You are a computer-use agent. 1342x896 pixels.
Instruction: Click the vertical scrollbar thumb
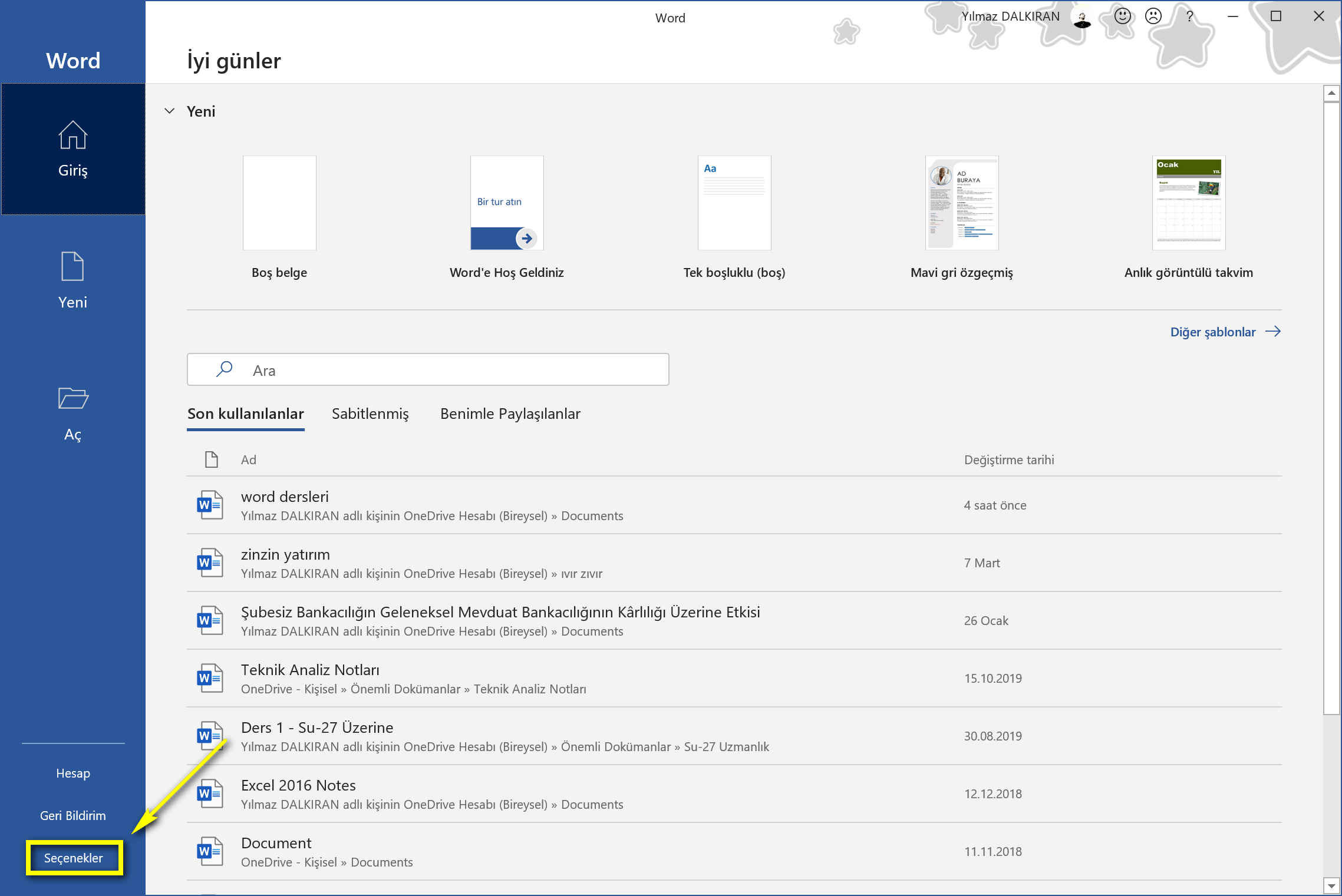pos(1331,408)
